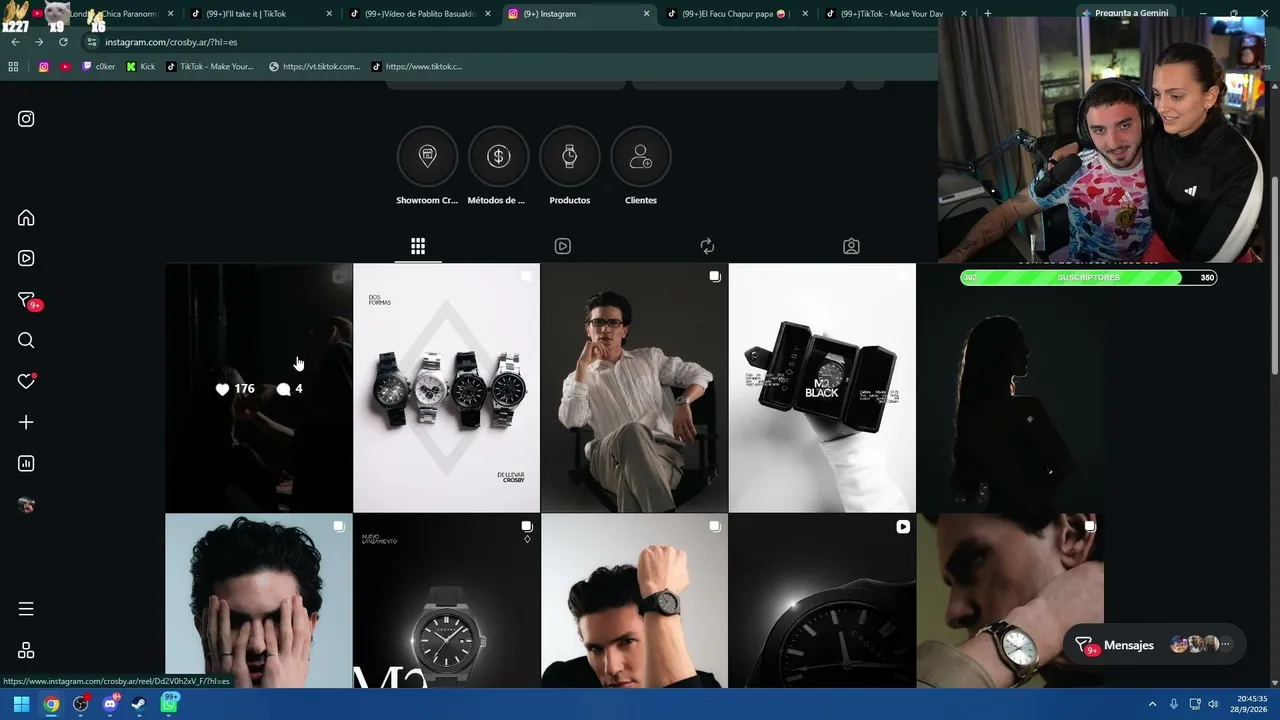Viewport: 1280px width, 720px height.
Task: Open the Meta apps icon in sidebar
Action: point(26,650)
